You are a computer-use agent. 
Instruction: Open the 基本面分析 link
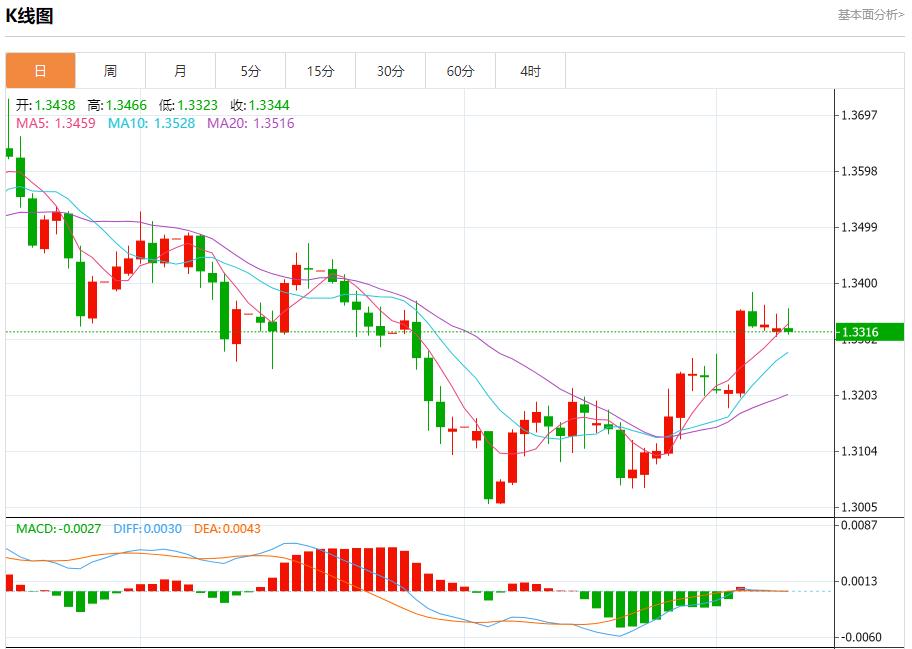pos(870,15)
